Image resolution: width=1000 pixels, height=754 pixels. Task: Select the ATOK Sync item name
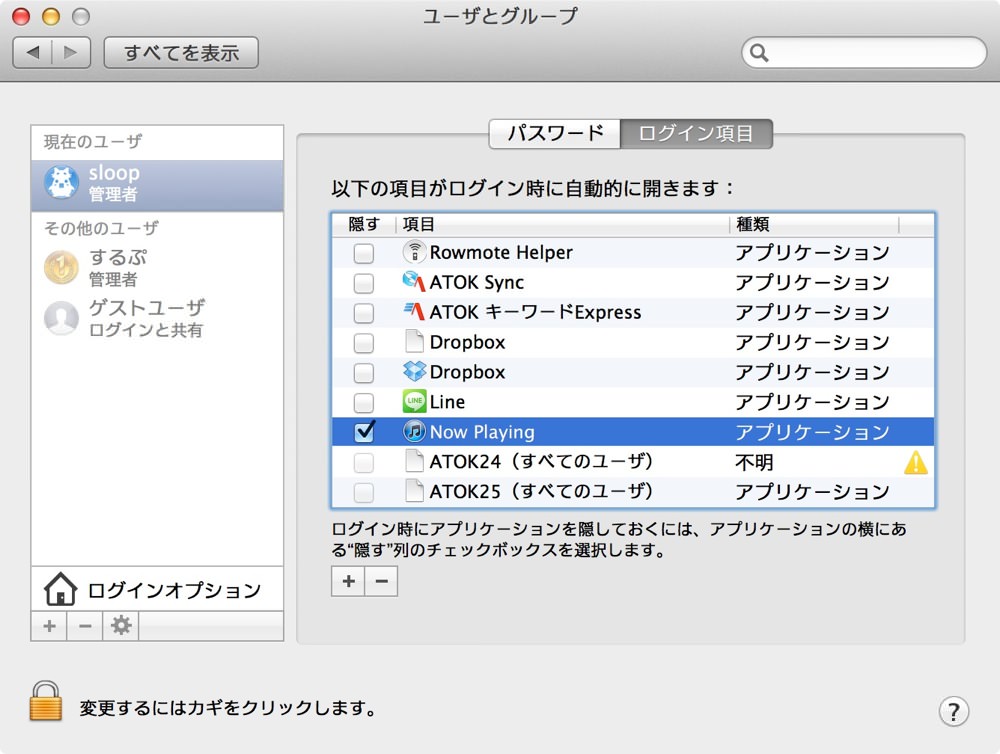click(477, 283)
